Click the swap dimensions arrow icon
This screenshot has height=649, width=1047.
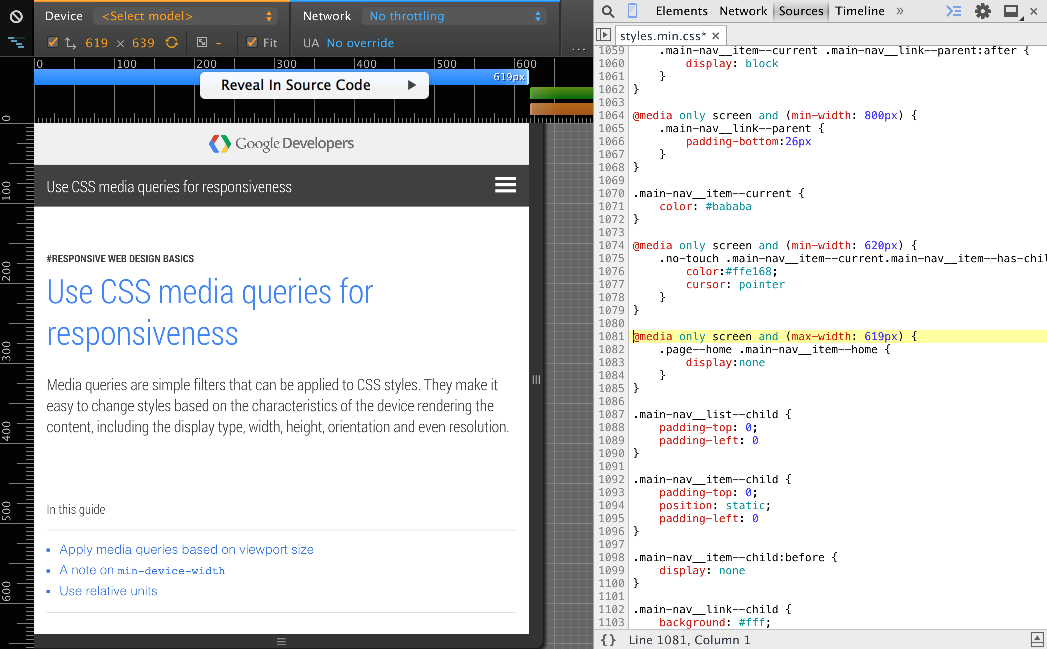[70, 42]
